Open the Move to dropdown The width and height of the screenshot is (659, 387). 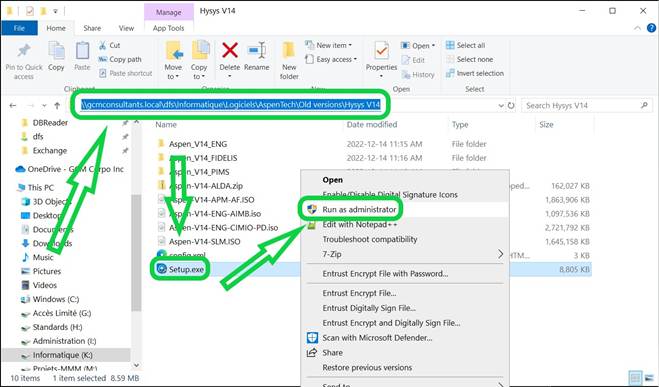(x=173, y=60)
